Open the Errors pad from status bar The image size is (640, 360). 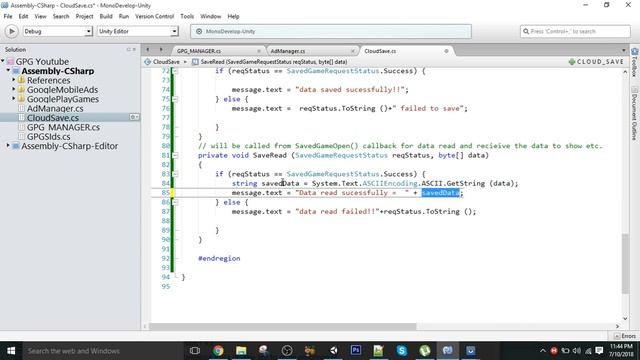tap(625, 336)
